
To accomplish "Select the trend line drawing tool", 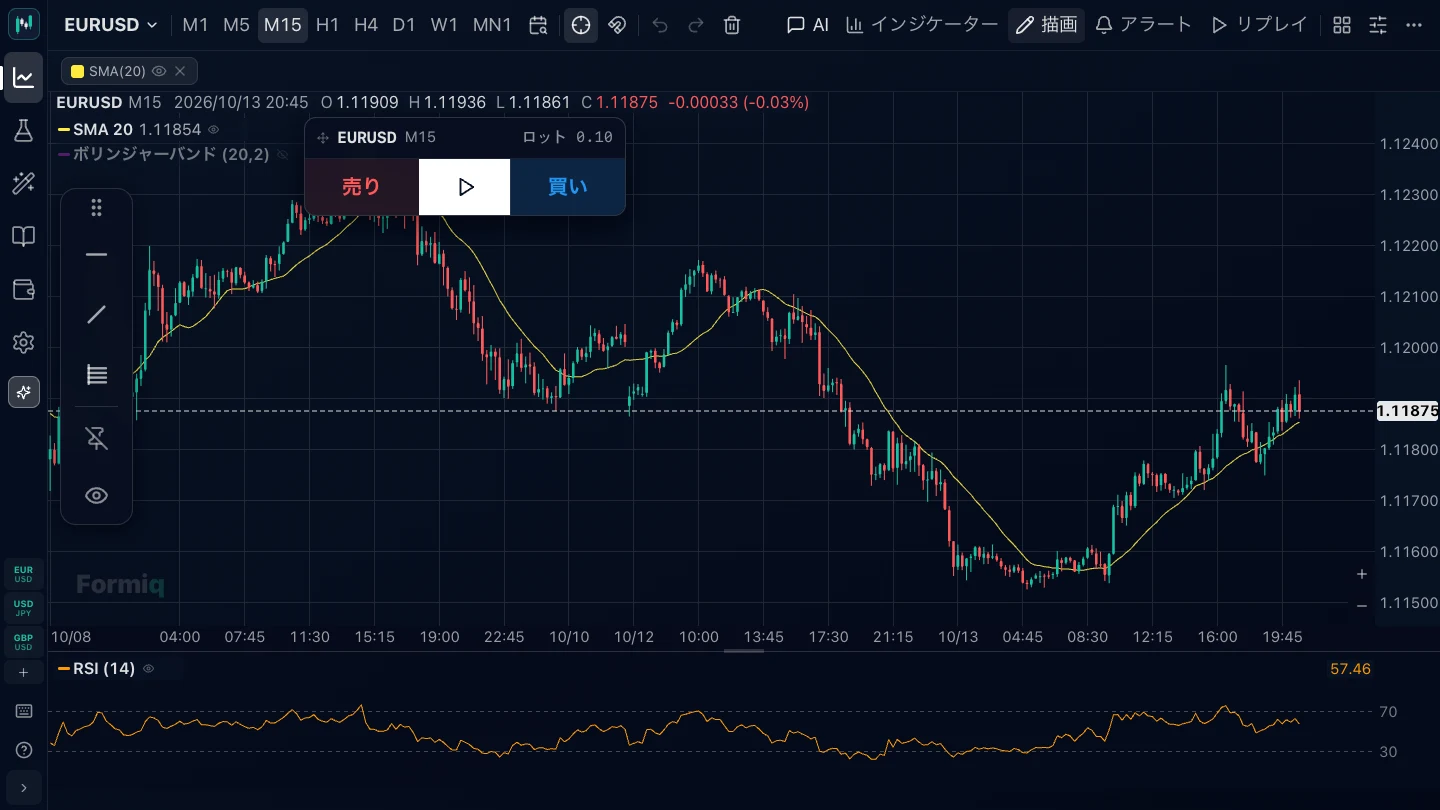I will [x=96, y=315].
